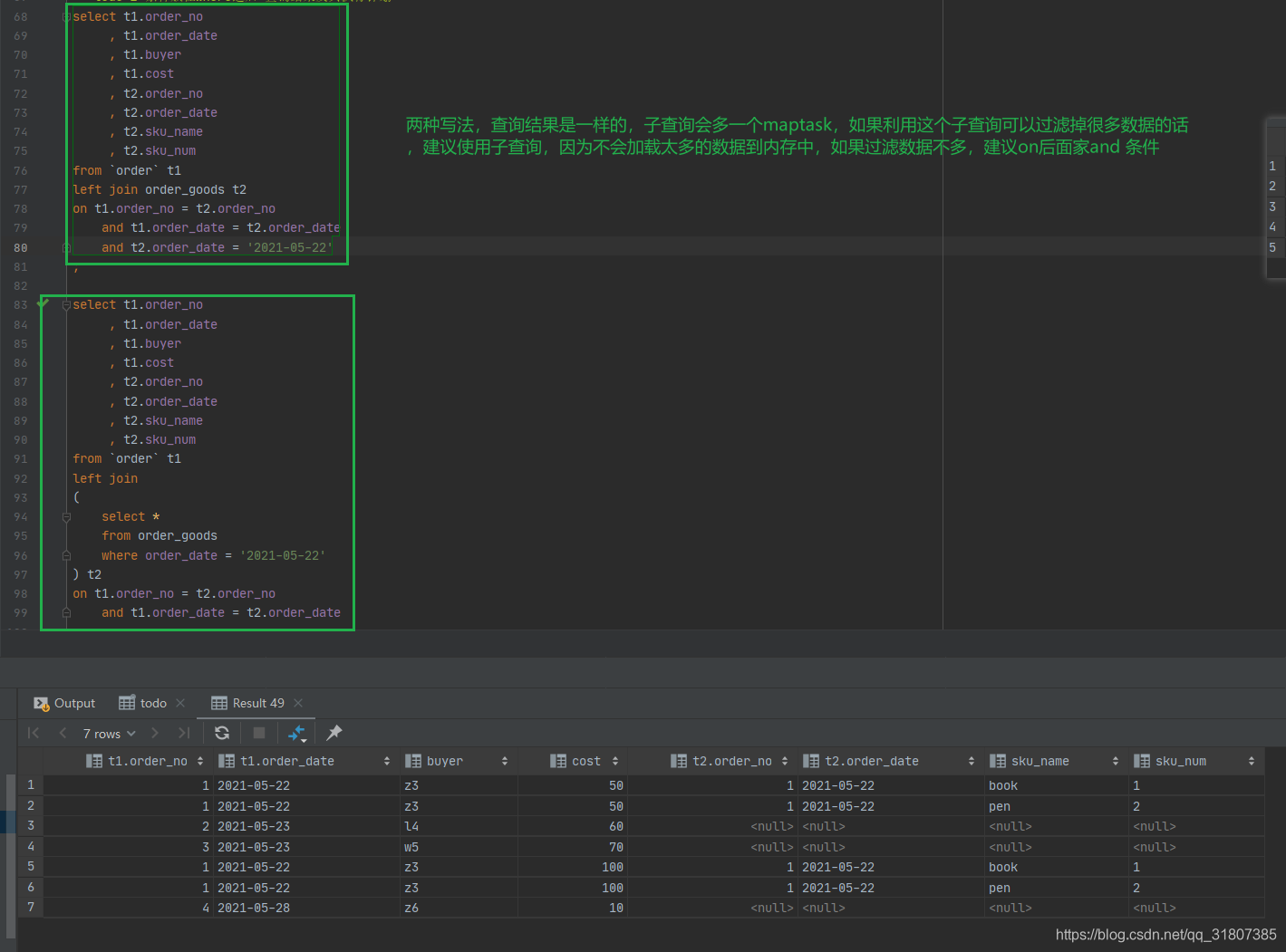The height and width of the screenshot is (952, 1286).
Task: Click the sku_name column table icon
Action: [x=998, y=761]
